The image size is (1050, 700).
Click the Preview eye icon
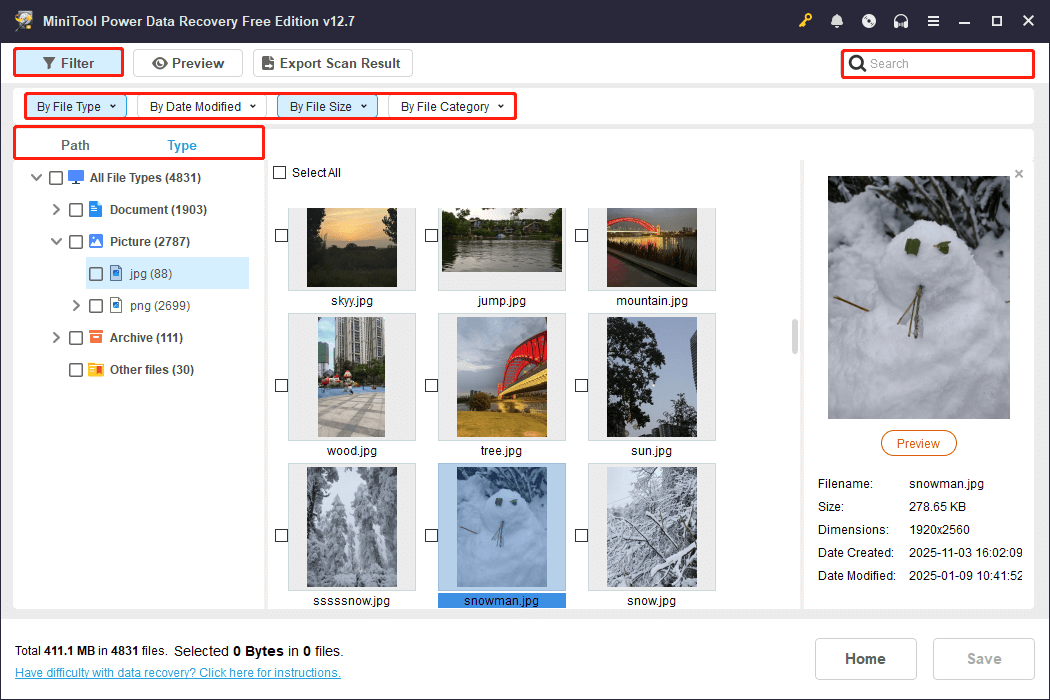[x=160, y=62]
